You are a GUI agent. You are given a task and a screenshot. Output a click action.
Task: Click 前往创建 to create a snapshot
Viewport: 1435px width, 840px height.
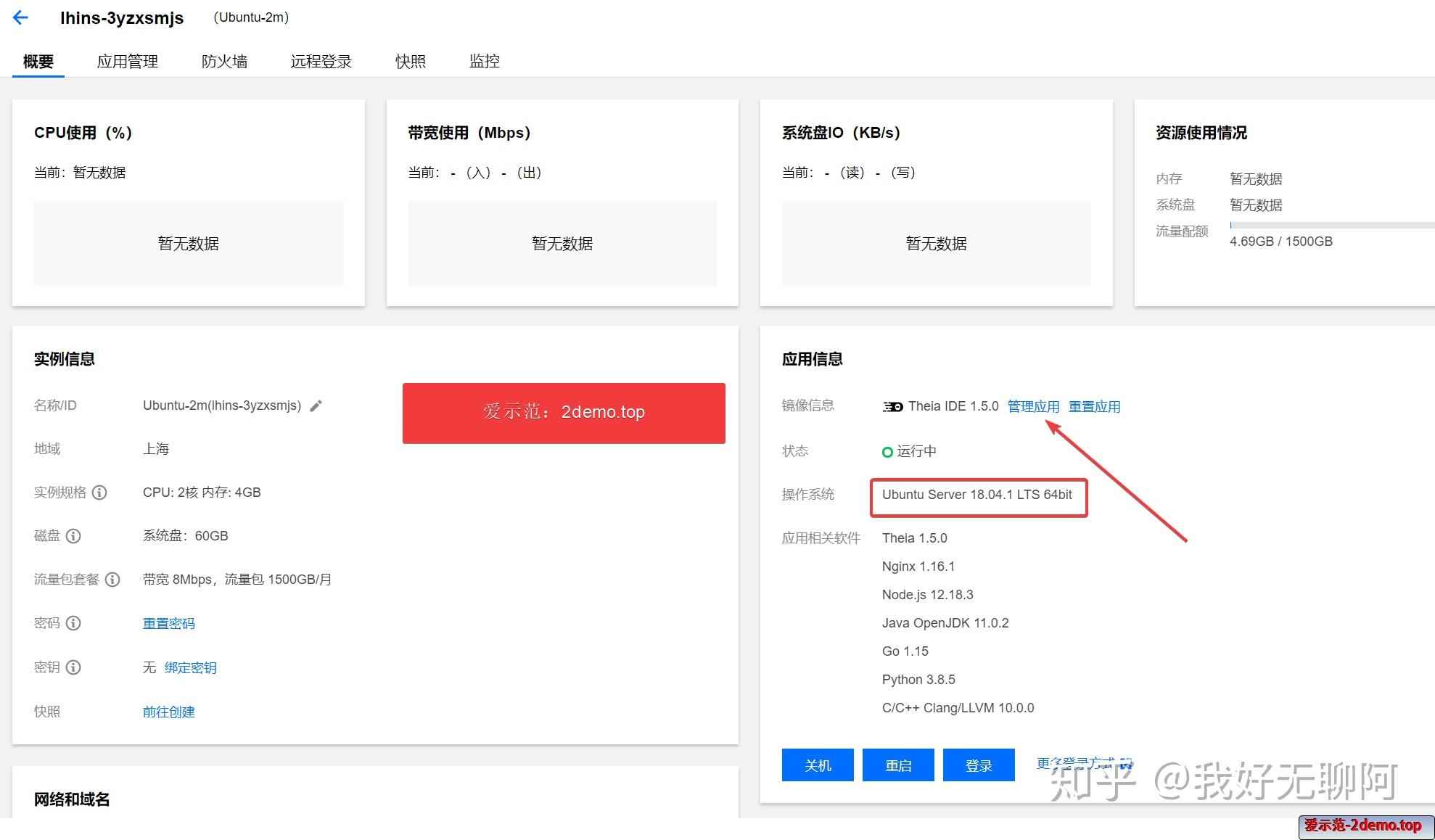(x=168, y=712)
